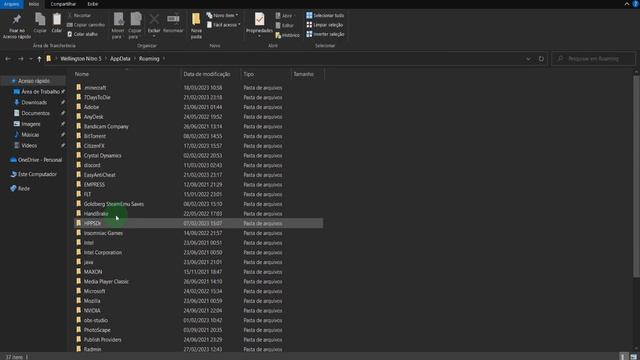Click Copiar caminho in ribbon

coord(86,25)
